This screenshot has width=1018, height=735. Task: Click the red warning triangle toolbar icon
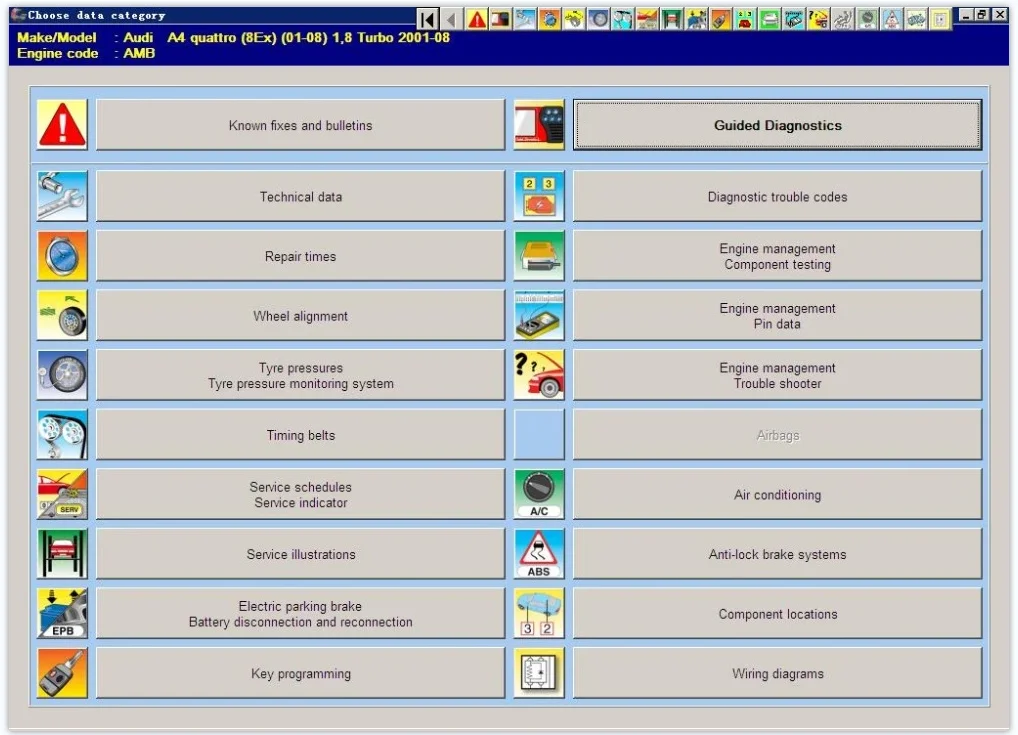pyautogui.click(x=477, y=19)
